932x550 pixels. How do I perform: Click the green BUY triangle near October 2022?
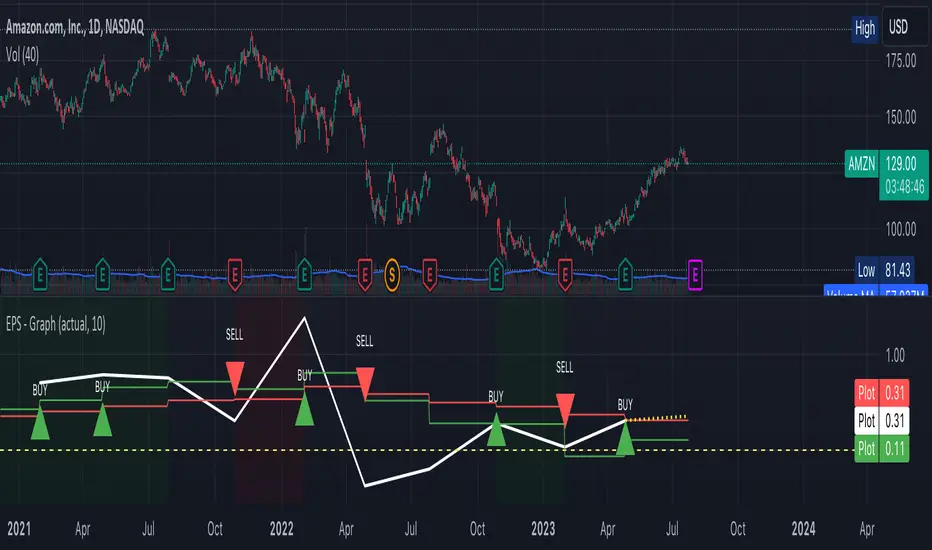point(496,430)
